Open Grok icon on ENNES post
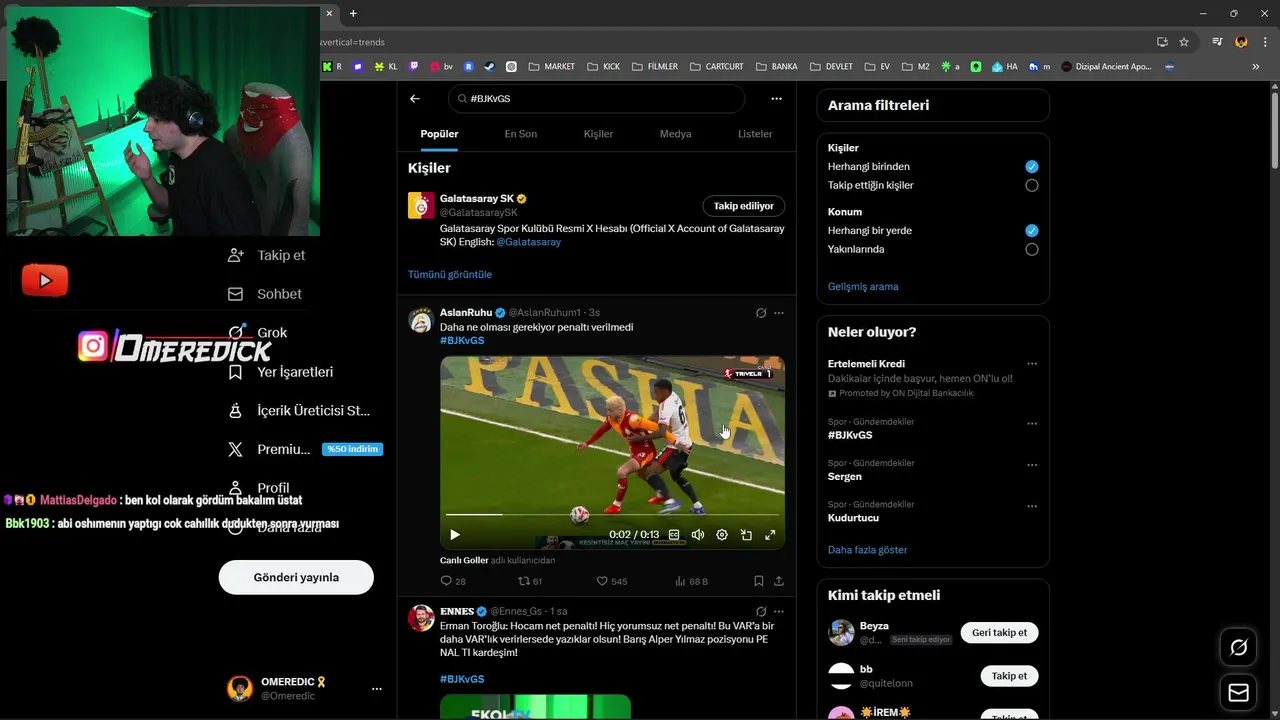Image resolution: width=1280 pixels, height=720 pixels. (x=761, y=611)
